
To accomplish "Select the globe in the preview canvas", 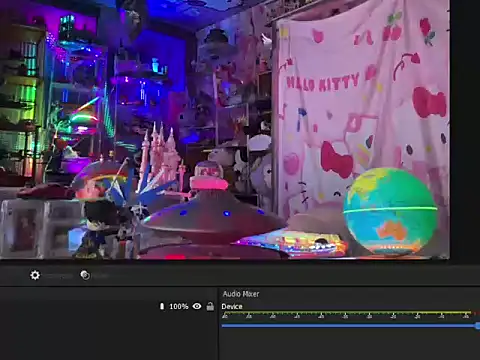I will (x=390, y=211).
